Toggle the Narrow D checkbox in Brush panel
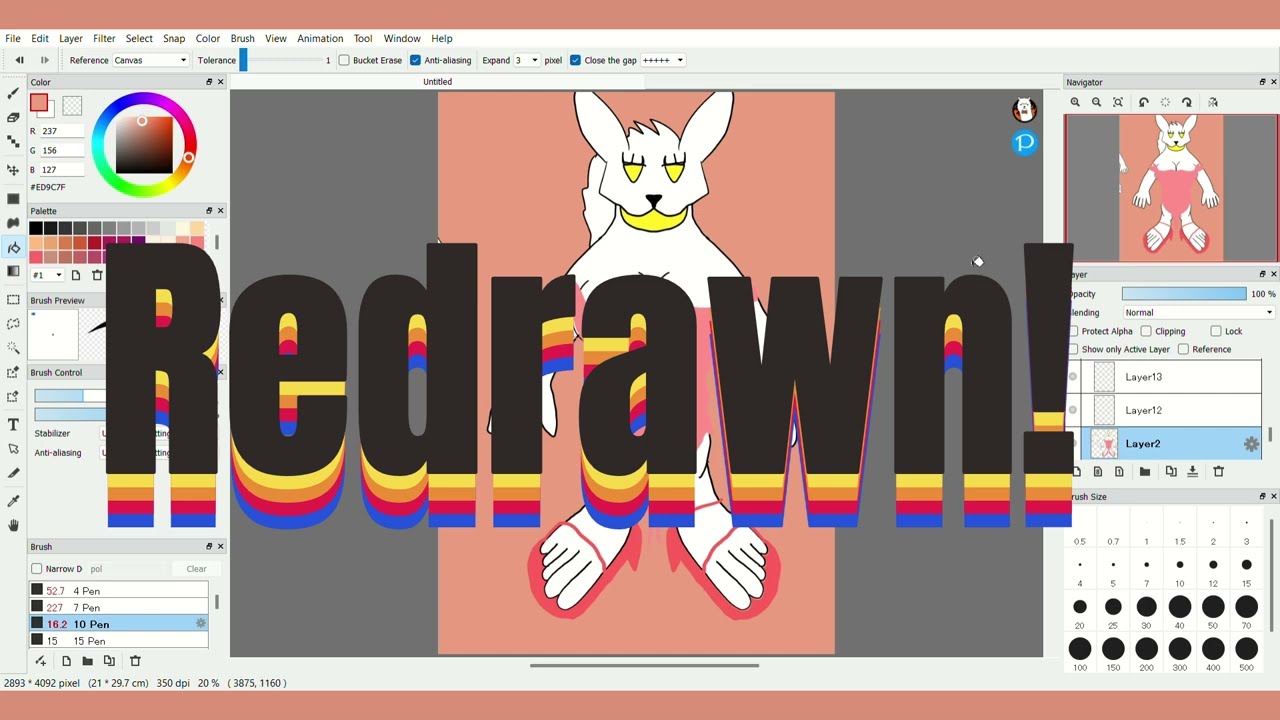 [37, 569]
